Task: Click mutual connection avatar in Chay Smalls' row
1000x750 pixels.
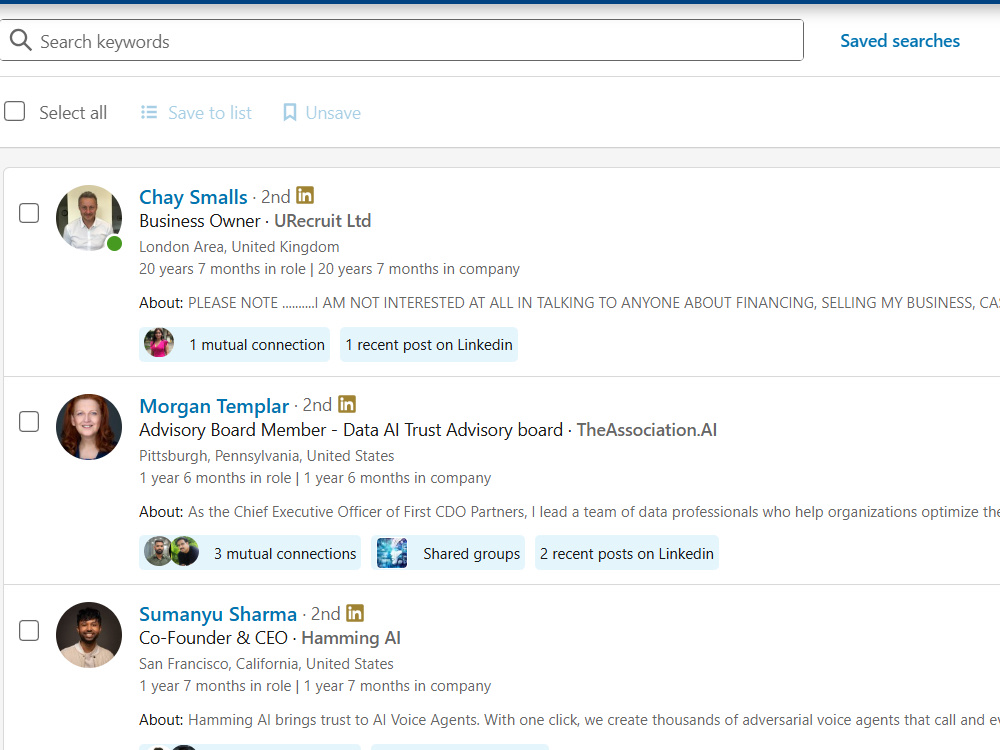Action: [x=159, y=344]
